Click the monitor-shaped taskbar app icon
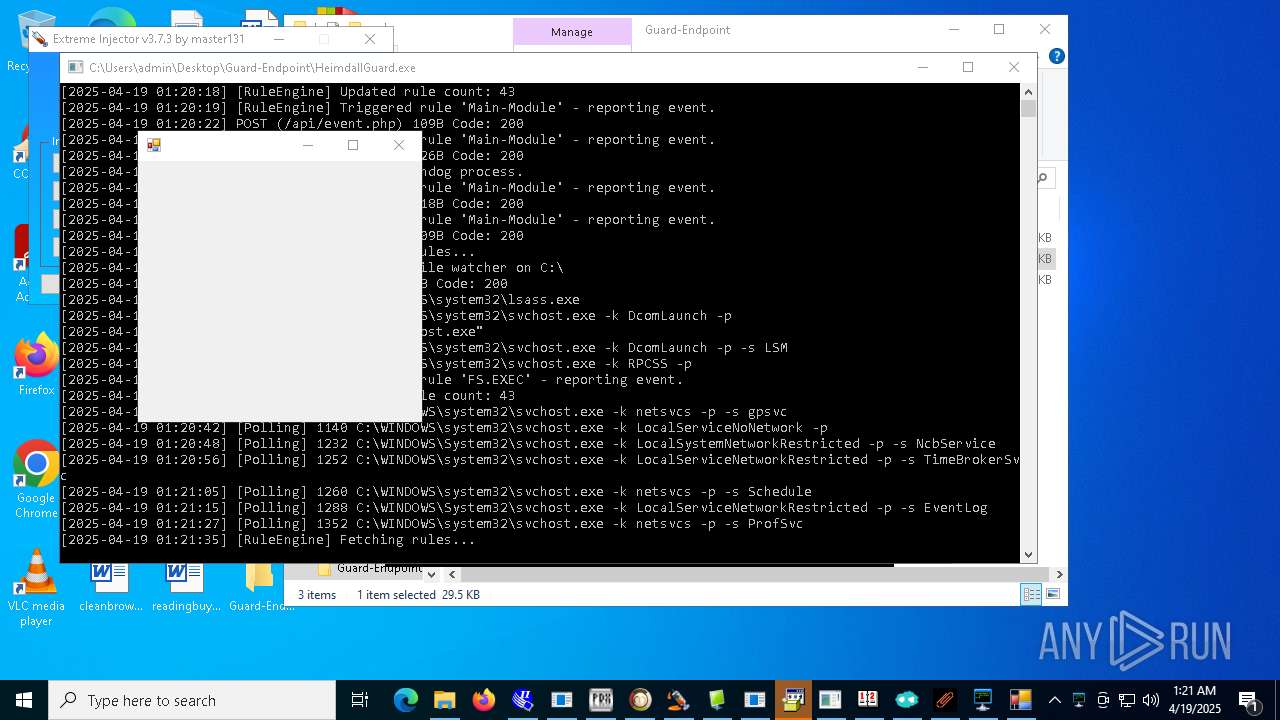The width and height of the screenshot is (1280, 720). click(x=983, y=700)
